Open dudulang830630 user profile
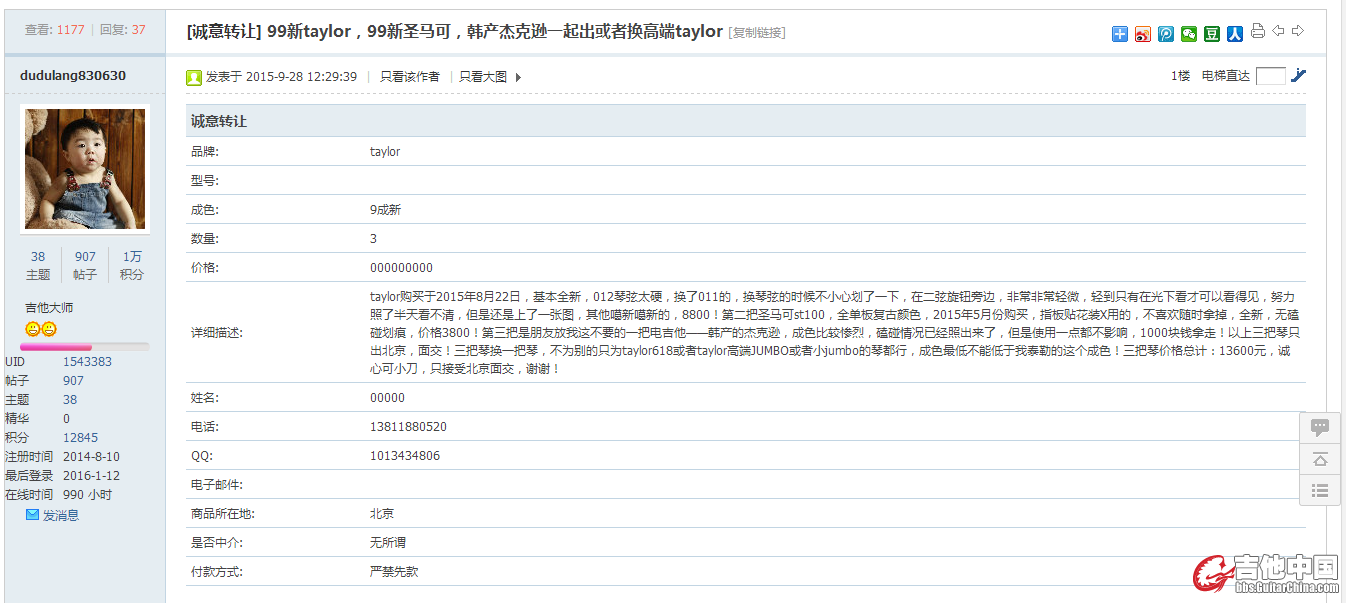Image resolution: width=1346 pixels, height=603 pixels. [73, 75]
